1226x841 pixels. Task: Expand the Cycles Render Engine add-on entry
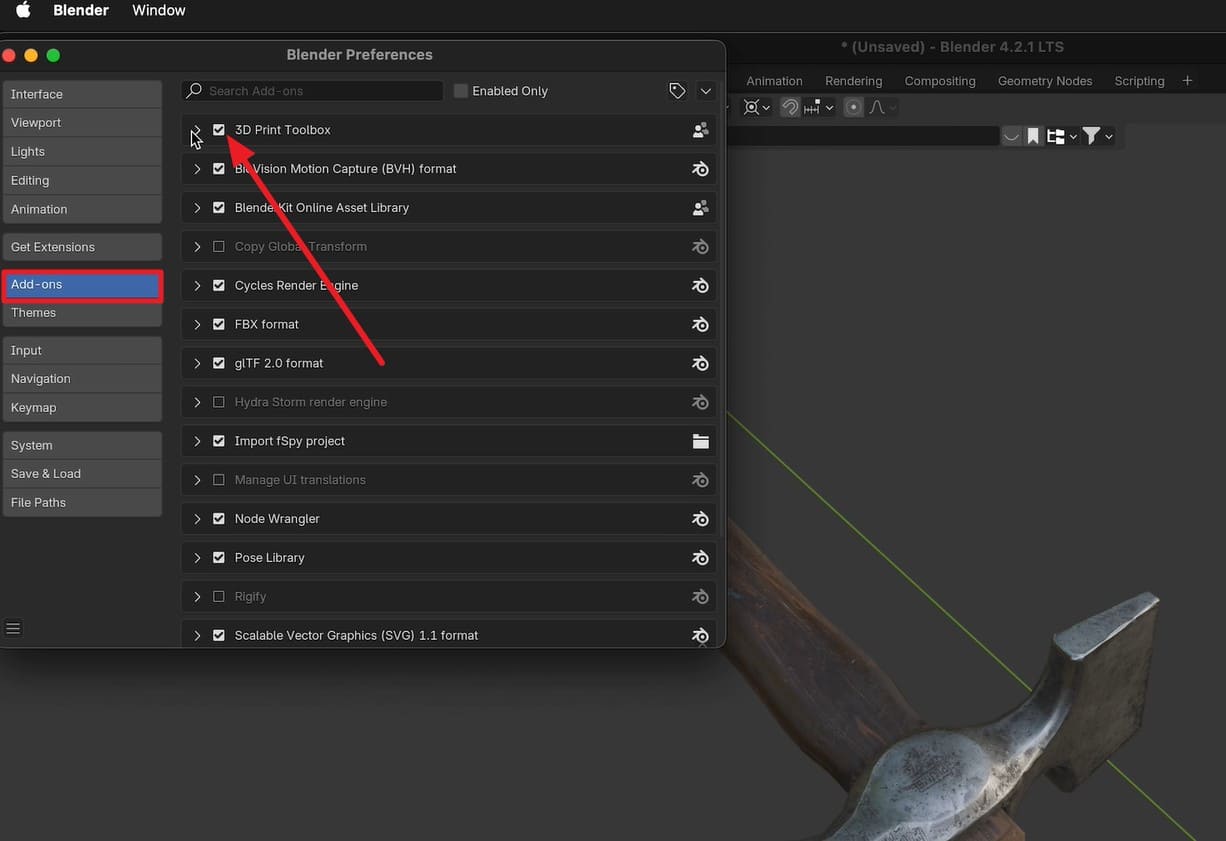(x=196, y=285)
